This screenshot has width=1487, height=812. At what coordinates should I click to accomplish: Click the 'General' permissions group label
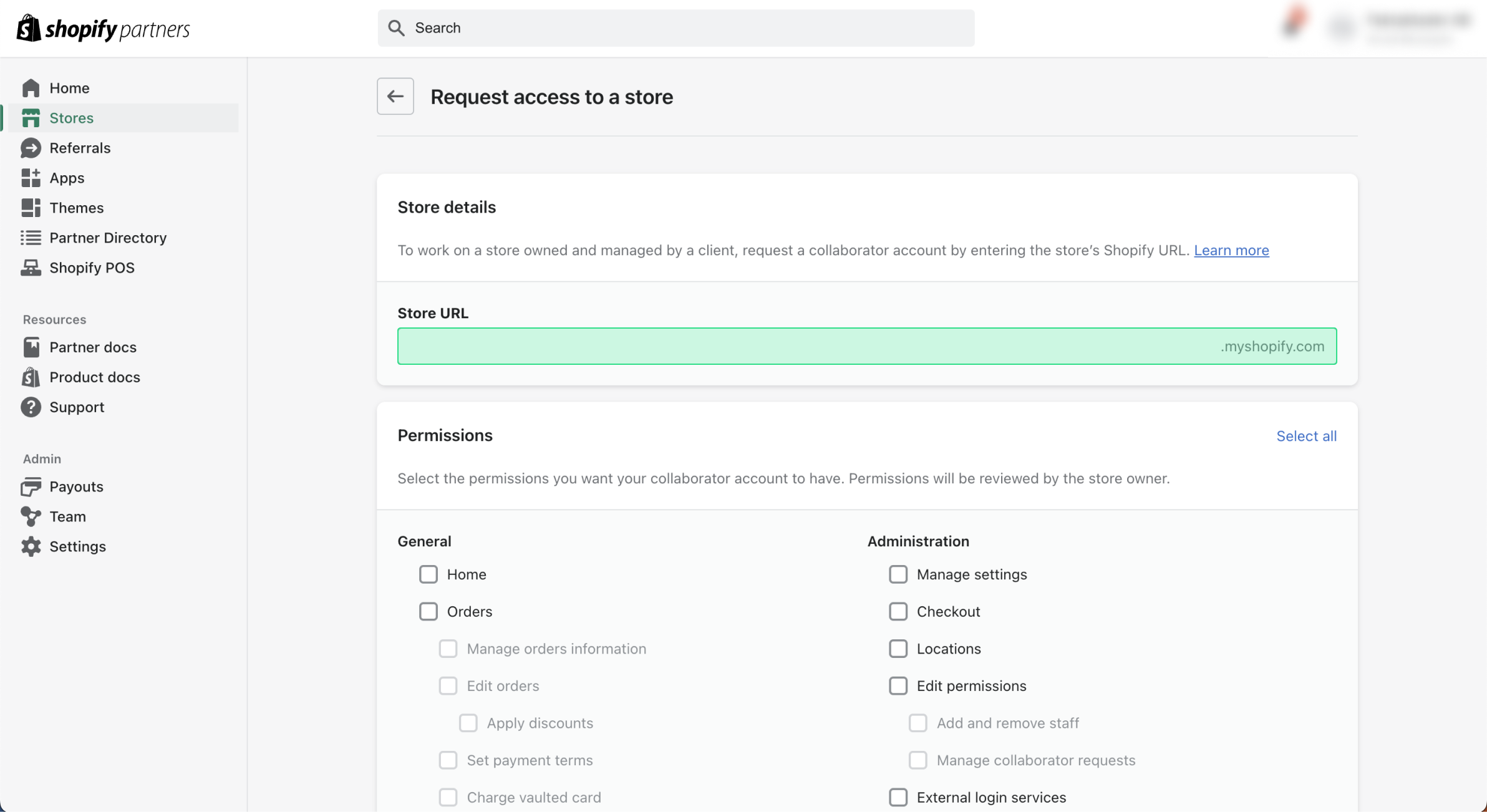(424, 541)
